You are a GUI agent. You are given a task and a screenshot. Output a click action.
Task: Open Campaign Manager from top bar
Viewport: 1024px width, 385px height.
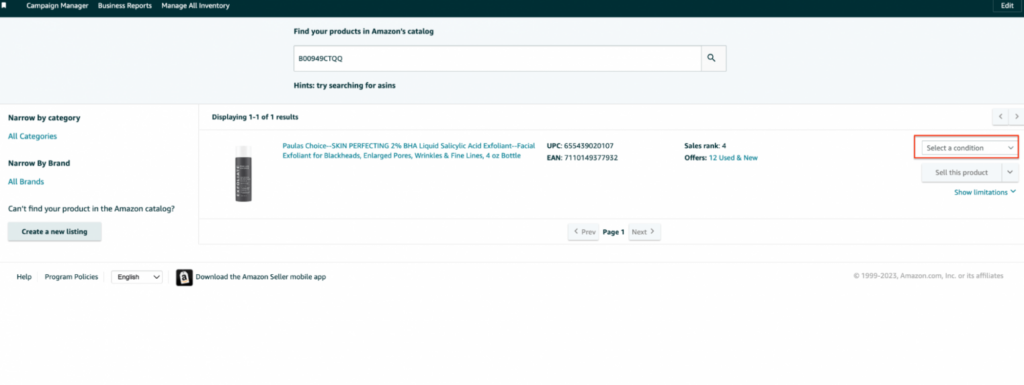(x=57, y=5)
